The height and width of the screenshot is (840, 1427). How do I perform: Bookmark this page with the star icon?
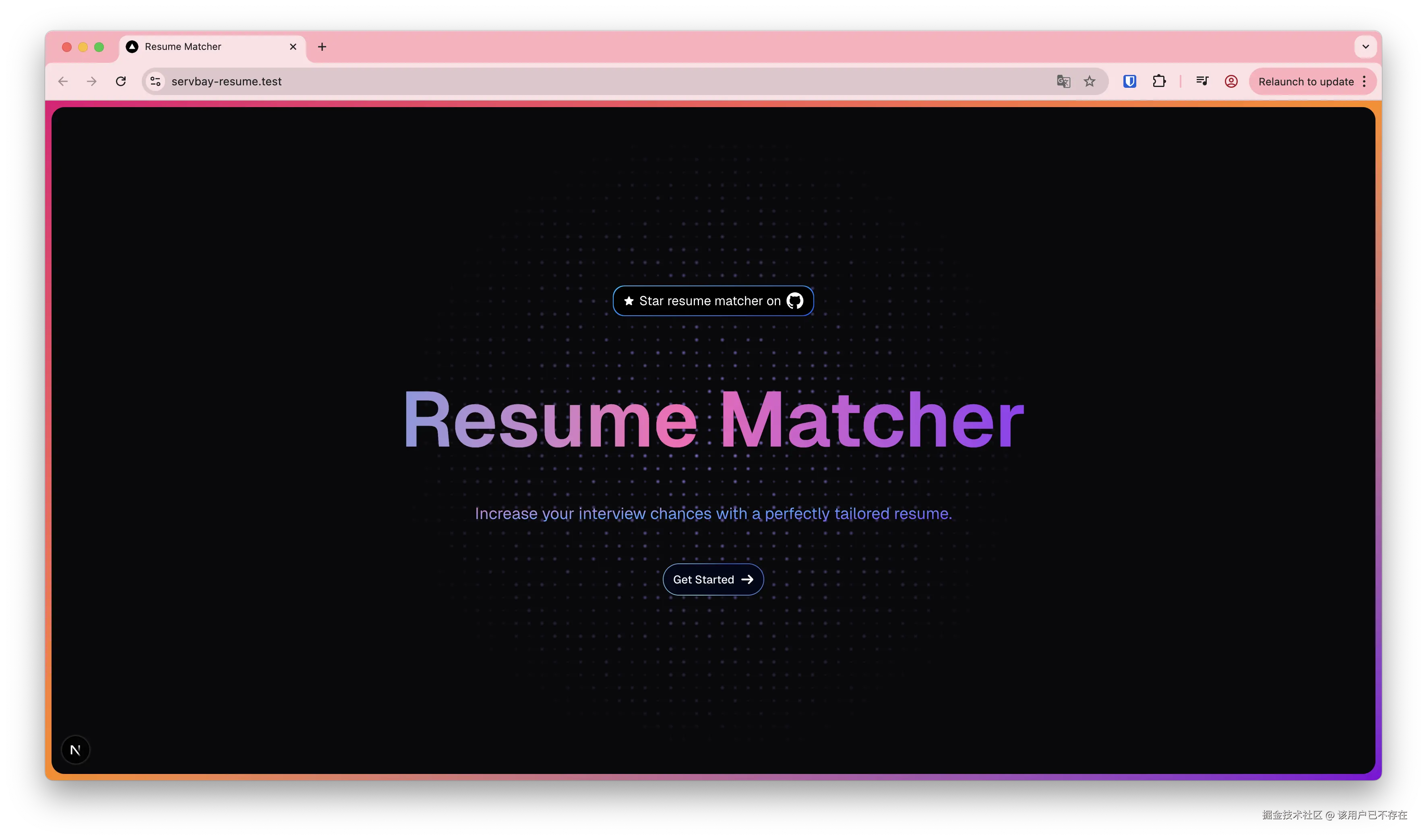tap(1090, 82)
